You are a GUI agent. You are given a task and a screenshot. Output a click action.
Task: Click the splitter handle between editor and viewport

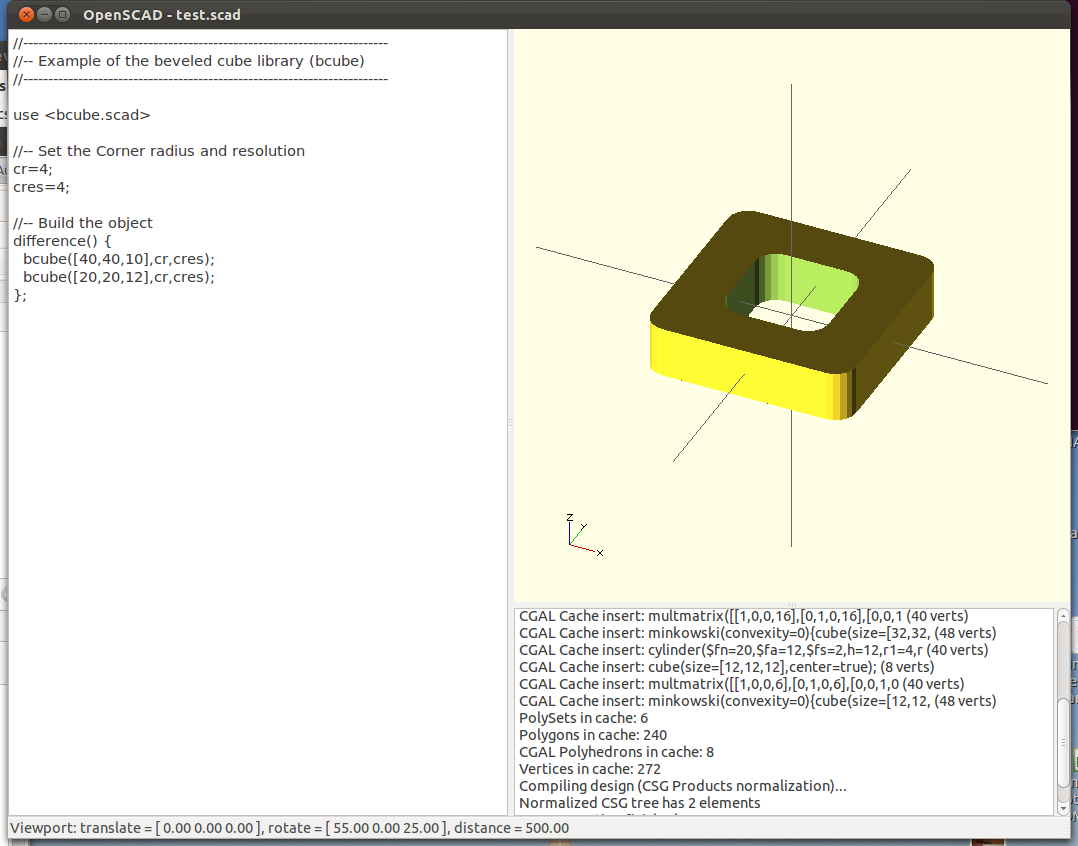[510, 423]
